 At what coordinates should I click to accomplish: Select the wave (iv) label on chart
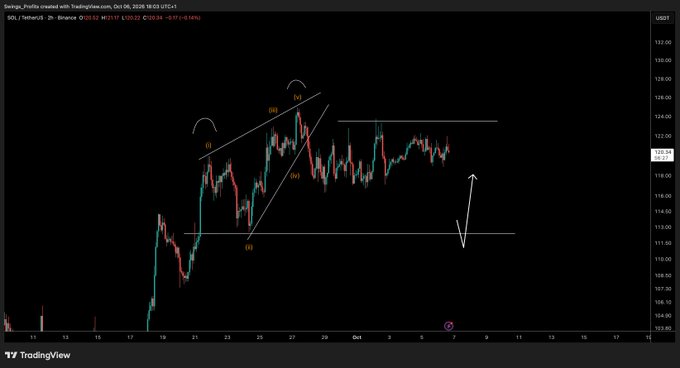click(x=295, y=176)
